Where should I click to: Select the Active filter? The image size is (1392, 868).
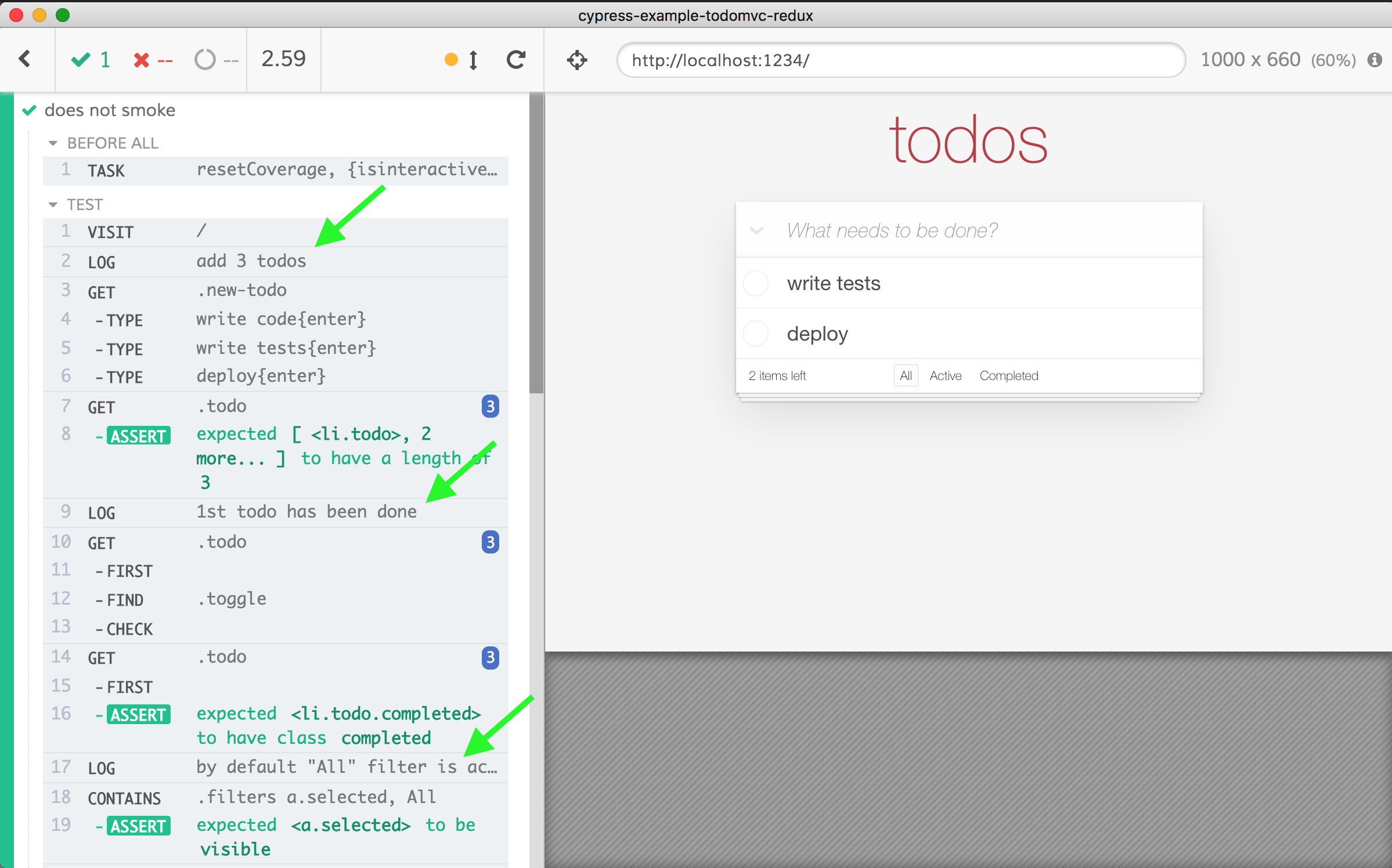point(945,376)
